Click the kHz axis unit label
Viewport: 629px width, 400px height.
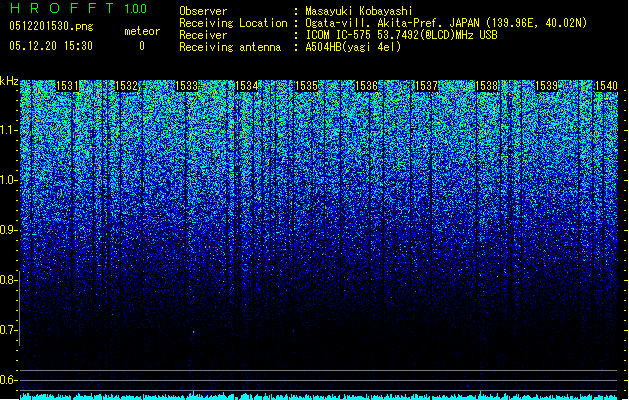[9, 81]
